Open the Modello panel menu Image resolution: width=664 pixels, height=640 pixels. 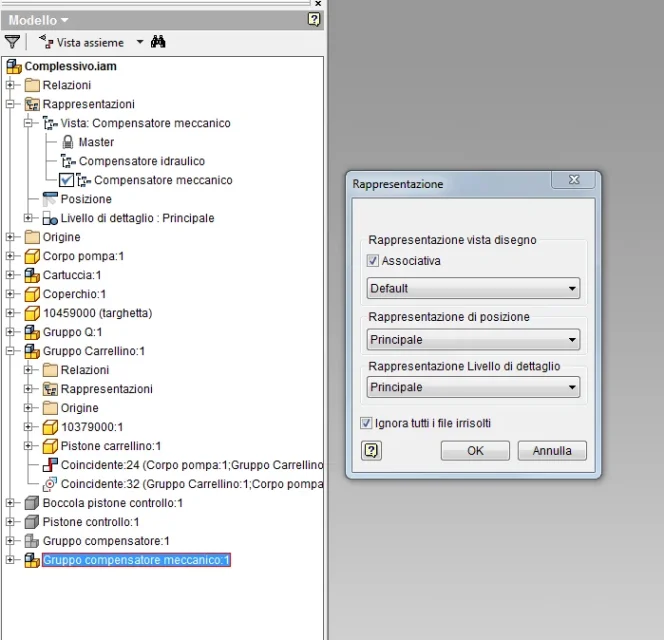point(38,20)
